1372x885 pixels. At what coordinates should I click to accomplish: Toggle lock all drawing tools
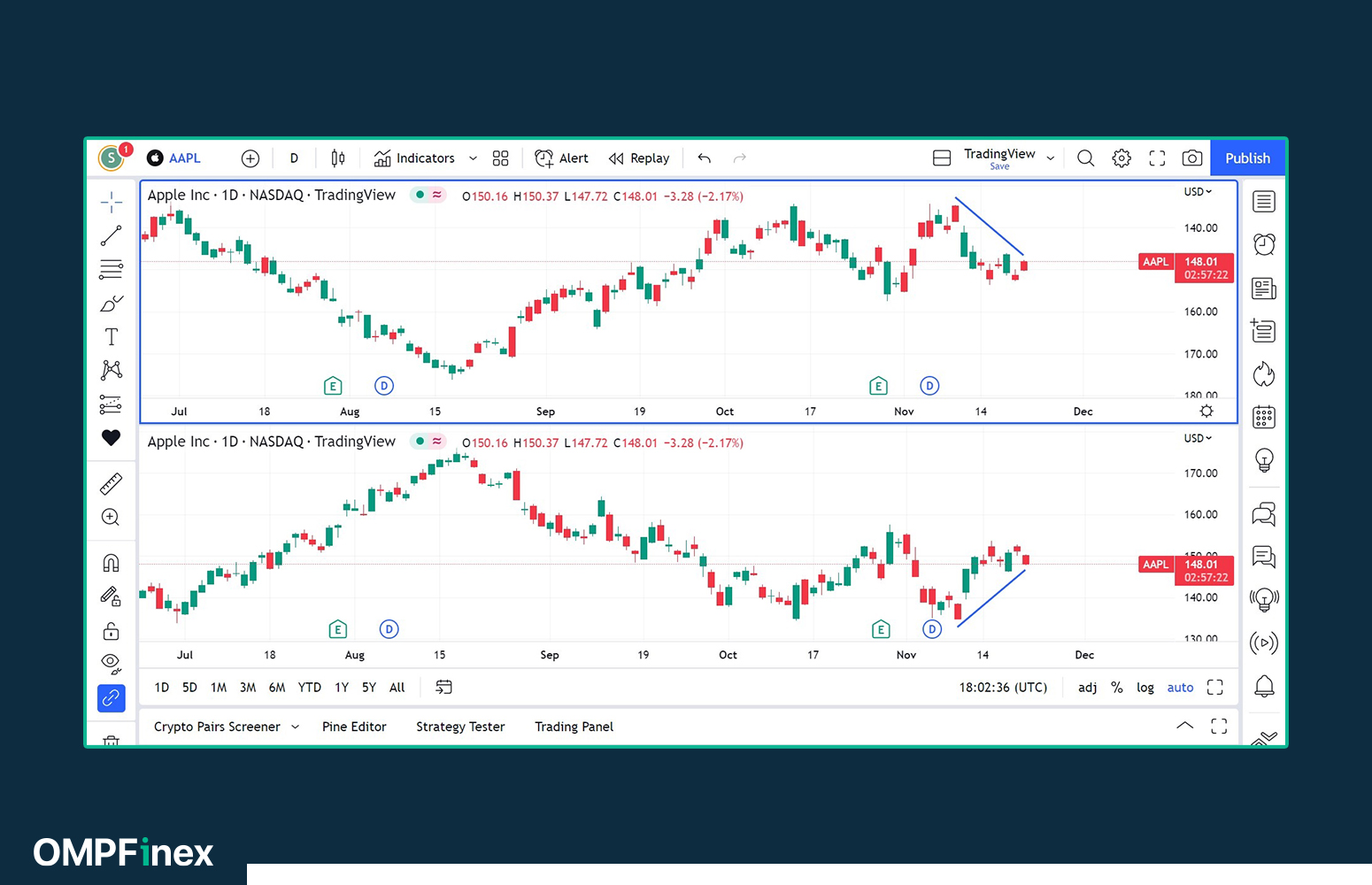click(x=112, y=631)
